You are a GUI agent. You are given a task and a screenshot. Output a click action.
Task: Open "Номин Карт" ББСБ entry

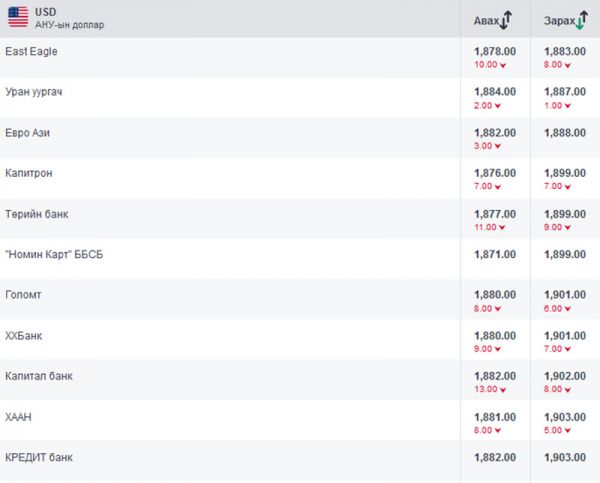pos(54,254)
